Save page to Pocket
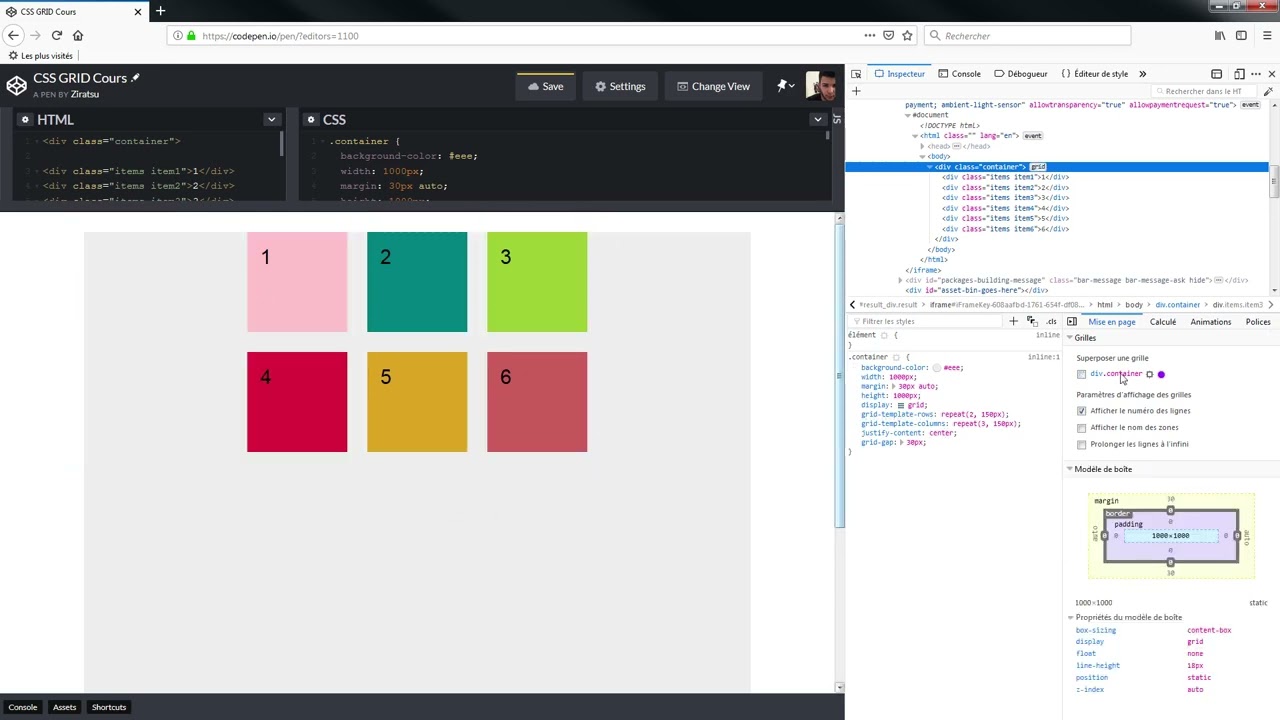The width and height of the screenshot is (1280, 720). coord(888,36)
